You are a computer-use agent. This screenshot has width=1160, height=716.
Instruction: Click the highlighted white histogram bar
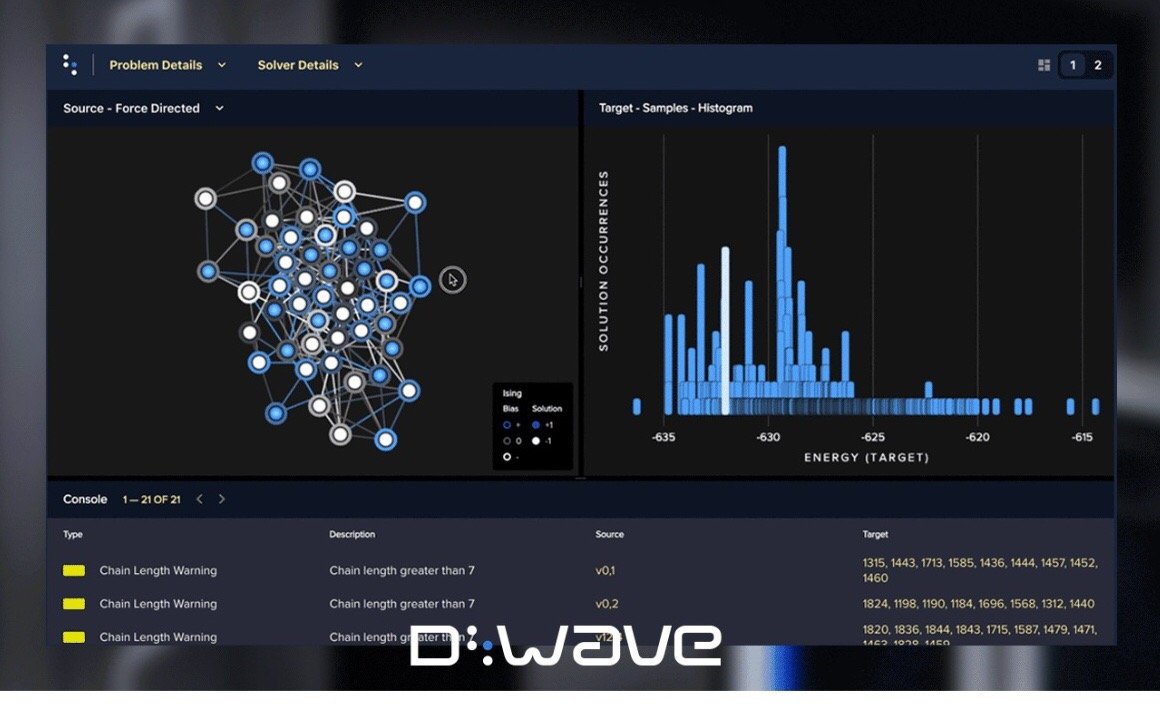click(x=725, y=331)
